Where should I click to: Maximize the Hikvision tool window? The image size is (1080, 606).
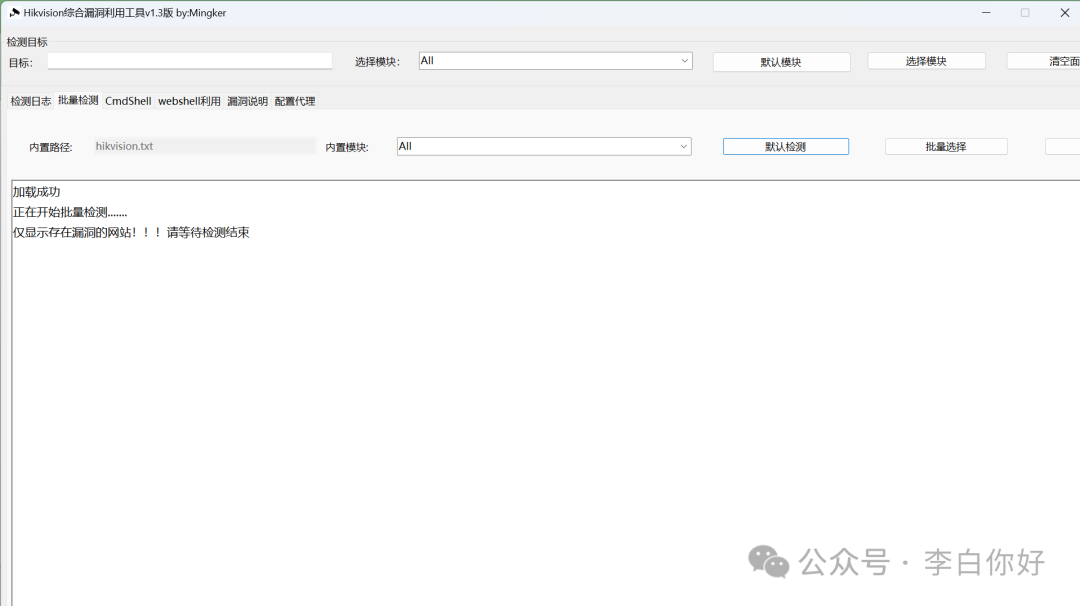(1025, 13)
